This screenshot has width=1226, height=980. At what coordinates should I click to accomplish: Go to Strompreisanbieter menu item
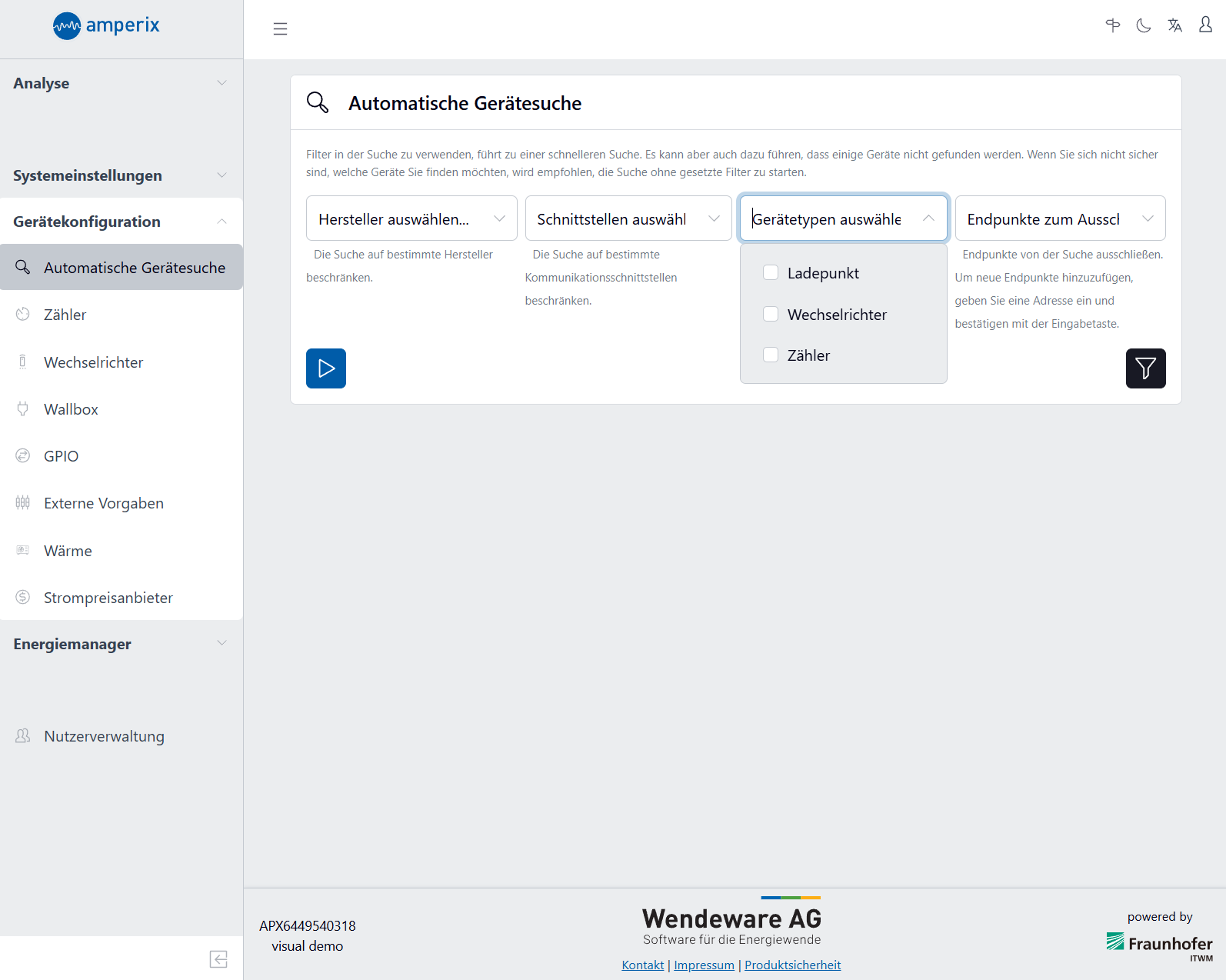(108, 598)
